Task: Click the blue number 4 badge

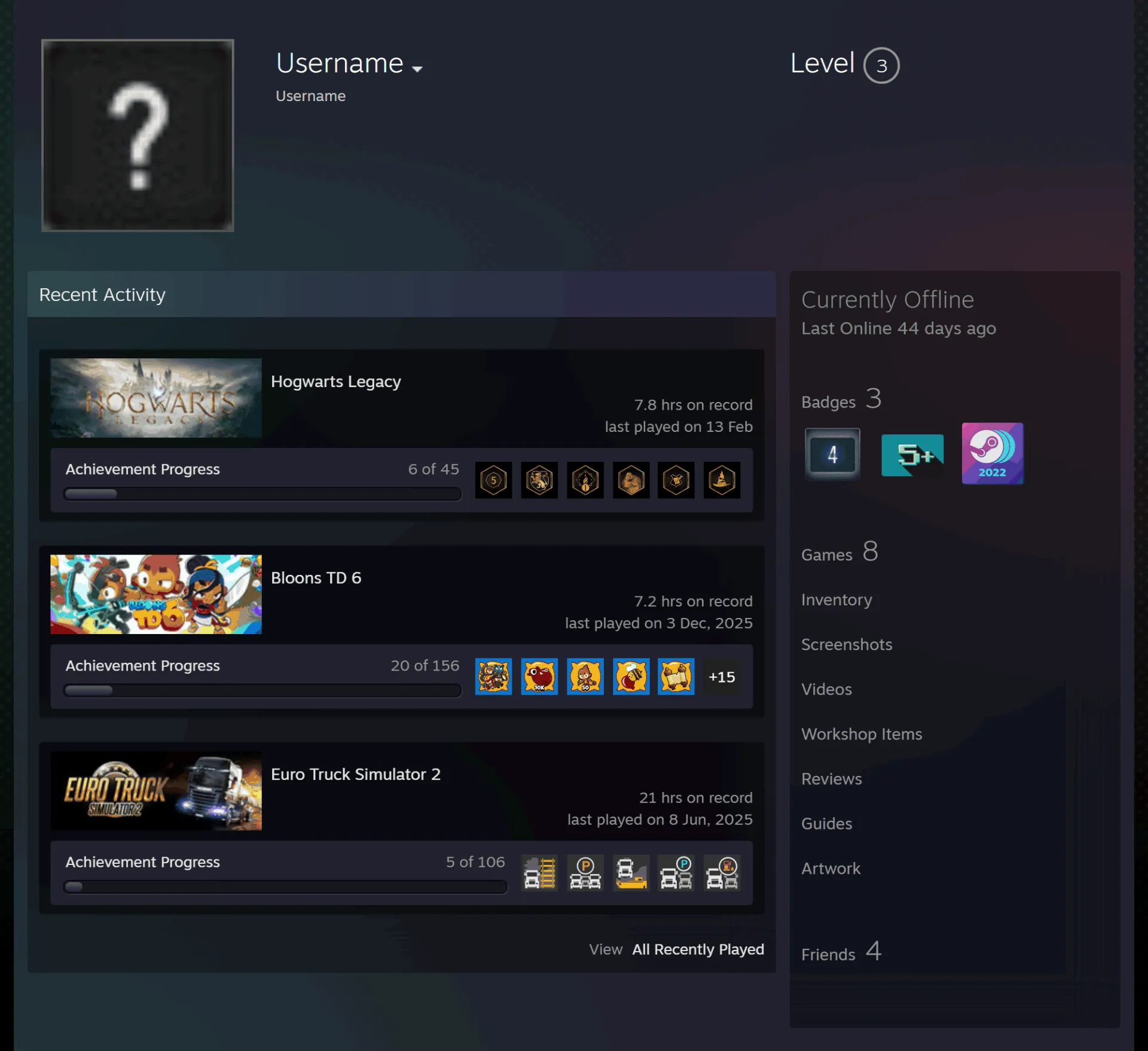Action: pos(832,454)
